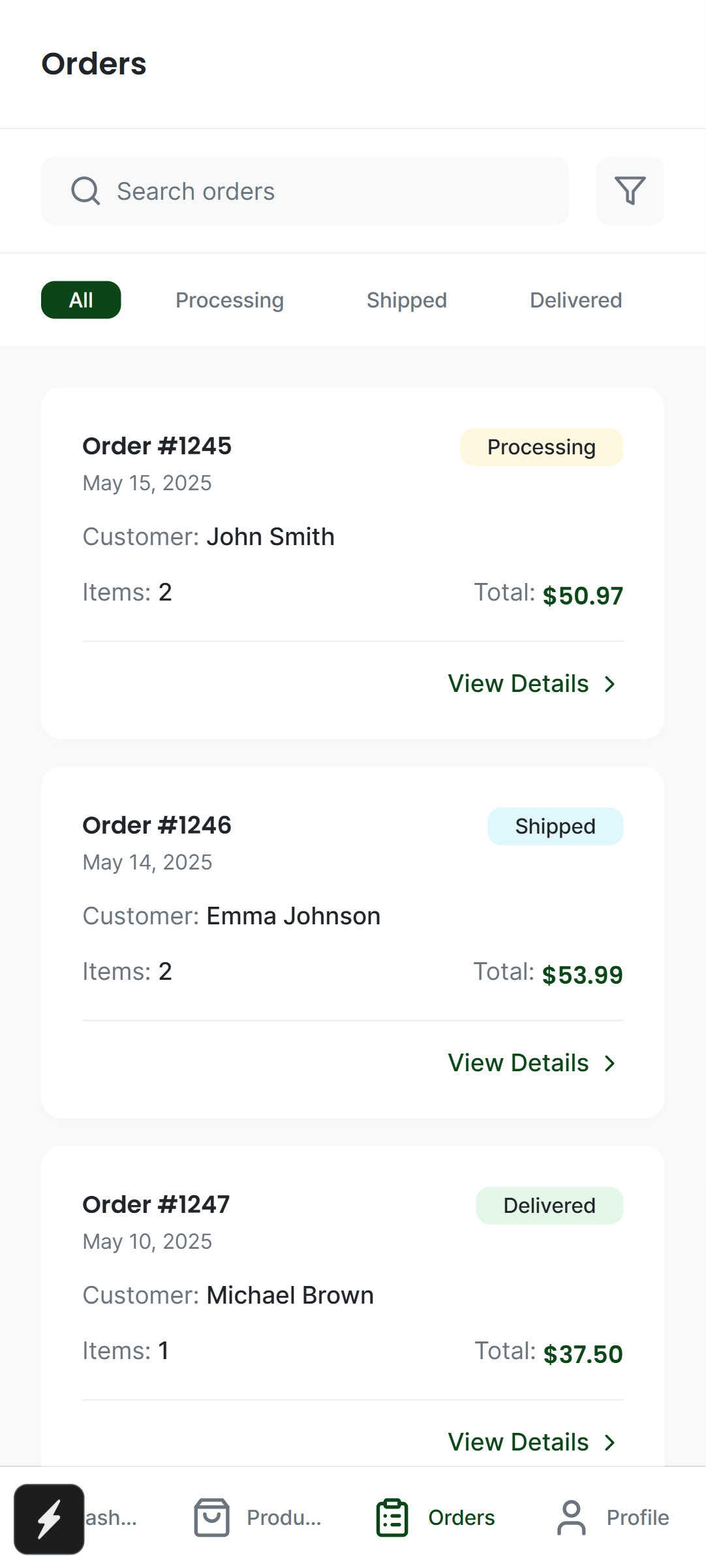706x1568 pixels.
Task: Click chevron arrow on Order #1245
Action: point(610,684)
